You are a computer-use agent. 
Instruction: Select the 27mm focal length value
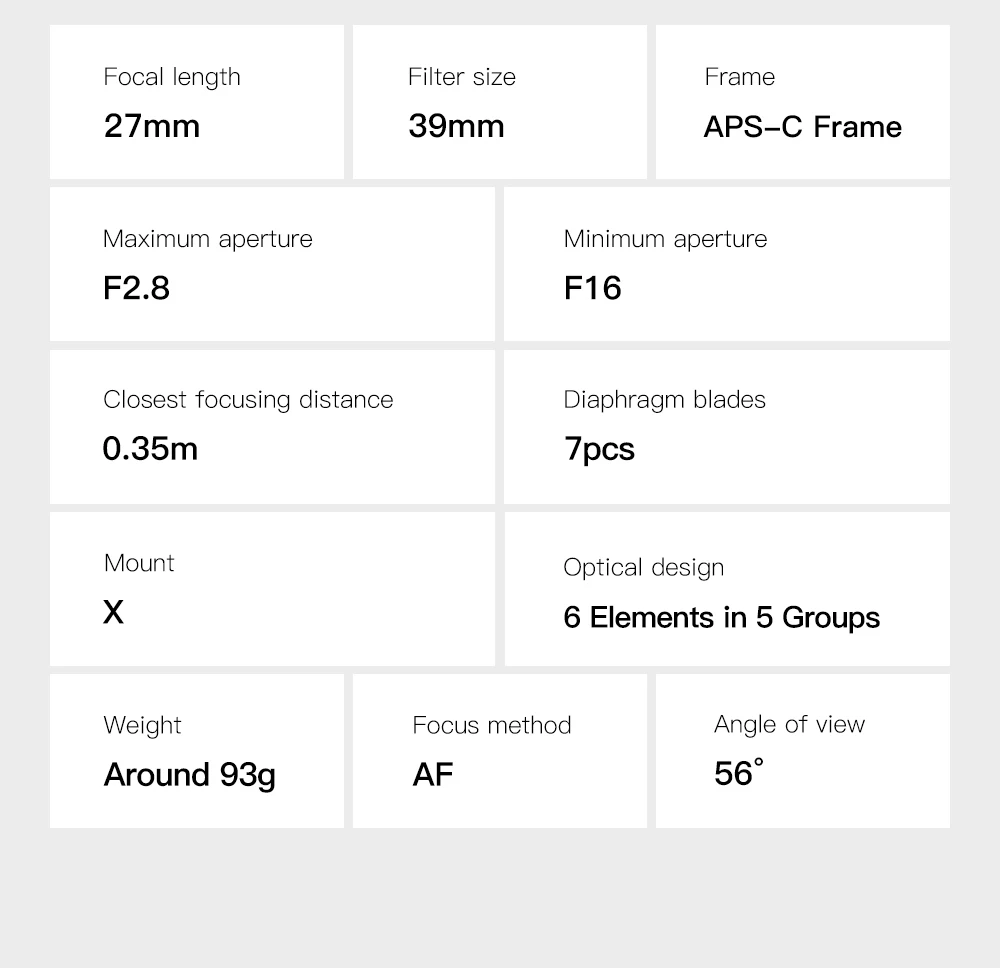click(152, 126)
